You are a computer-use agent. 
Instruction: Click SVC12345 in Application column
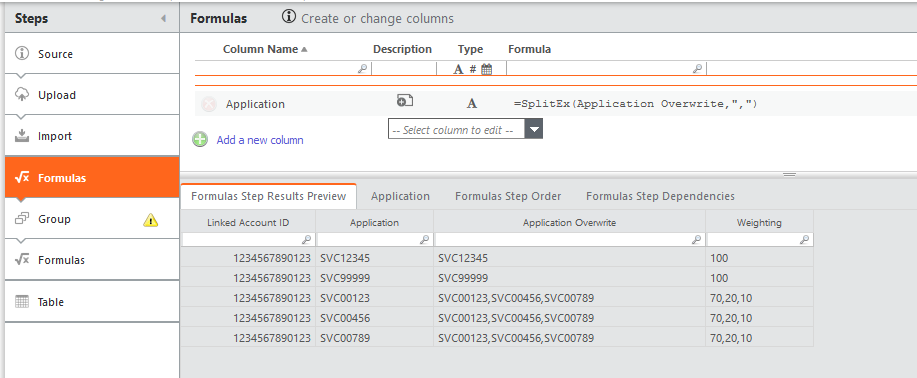345,258
